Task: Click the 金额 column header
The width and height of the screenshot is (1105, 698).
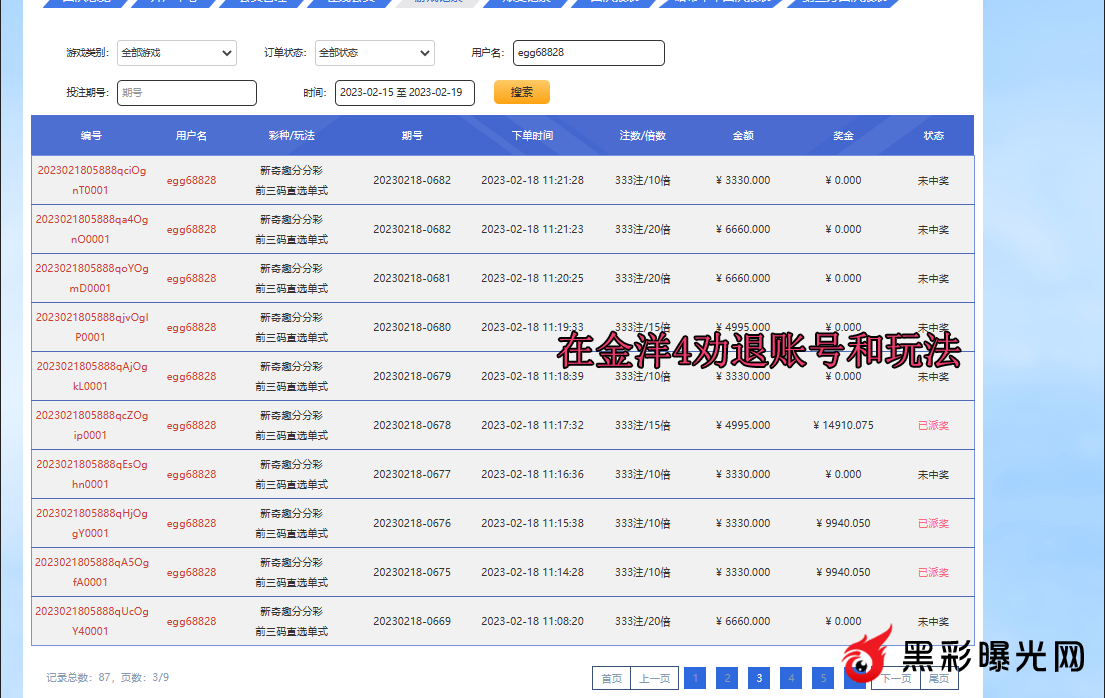Action: [x=743, y=136]
